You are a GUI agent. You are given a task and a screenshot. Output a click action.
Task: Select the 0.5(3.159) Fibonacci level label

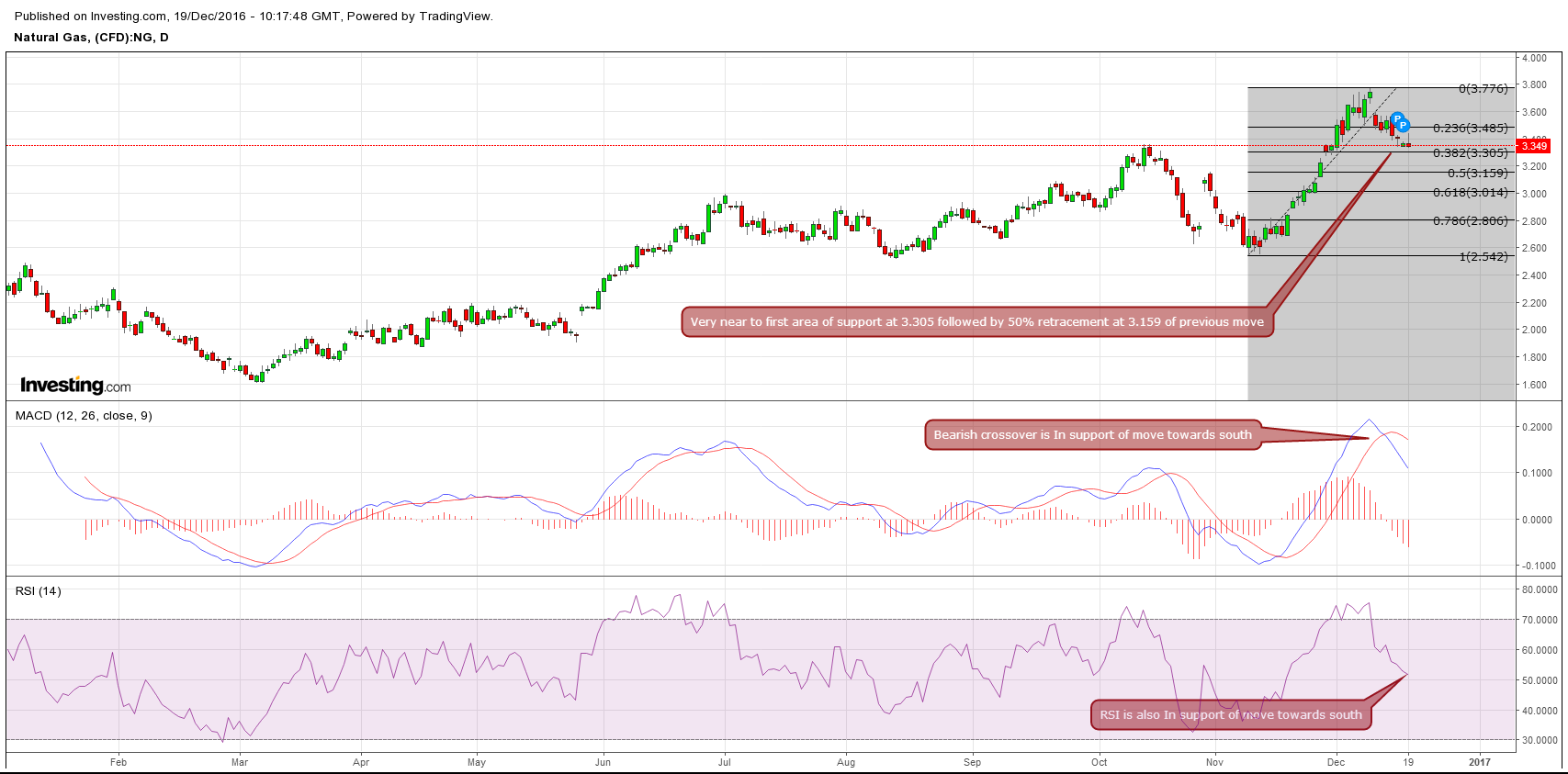pyautogui.click(x=1478, y=174)
